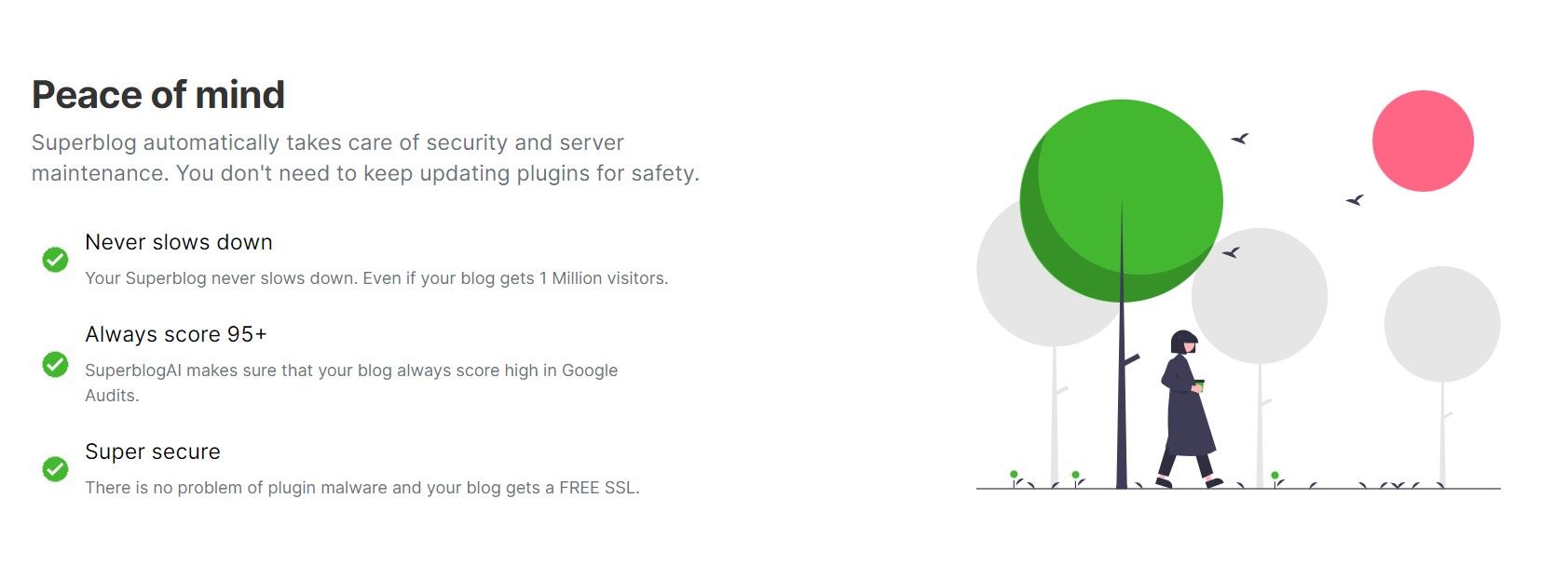Click the bird right of the green tree top
The width and height of the screenshot is (1568, 566).
tap(1240, 138)
